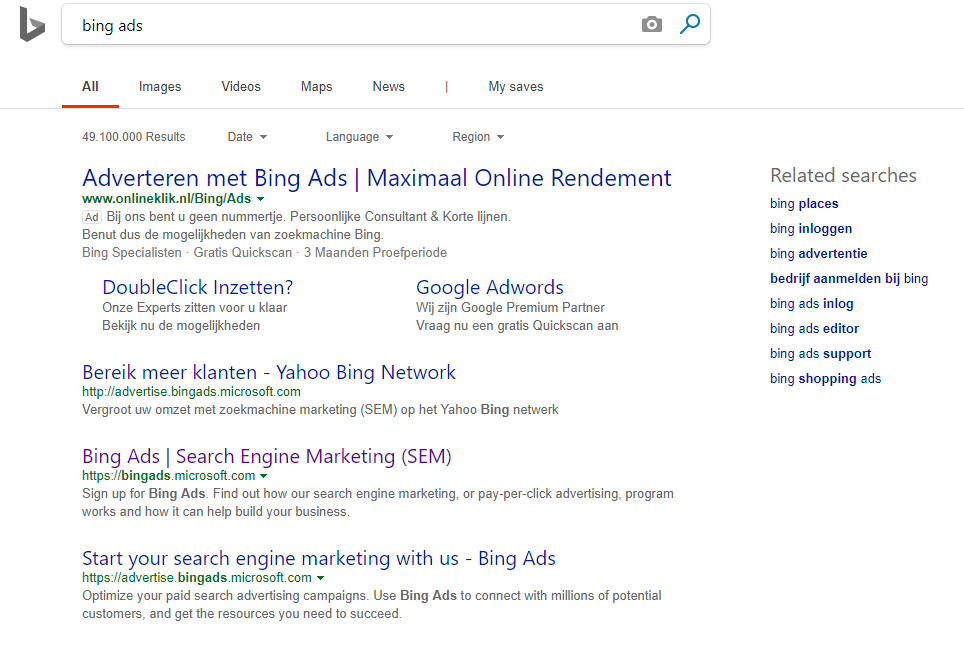Viewport: 964px width, 647px height.
Task: Select related search 'bing places'
Action: (x=804, y=204)
